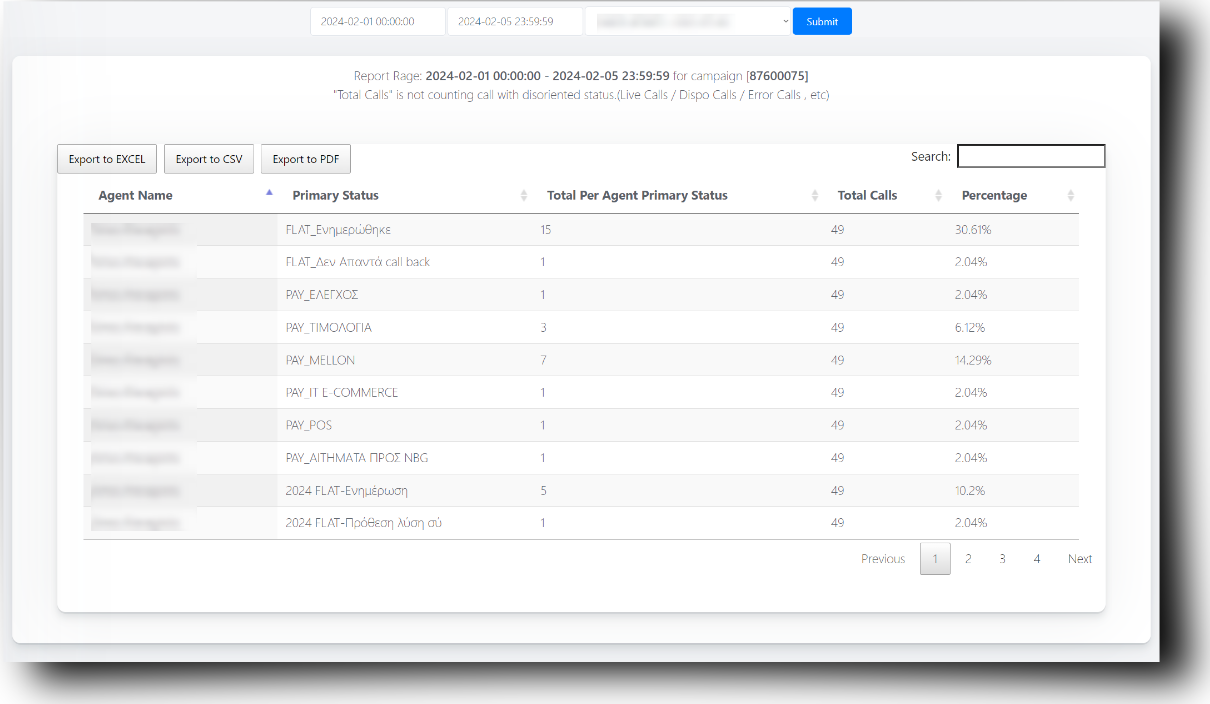
Task: Select the PAY_MELLON status row
Action: (x=320, y=360)
